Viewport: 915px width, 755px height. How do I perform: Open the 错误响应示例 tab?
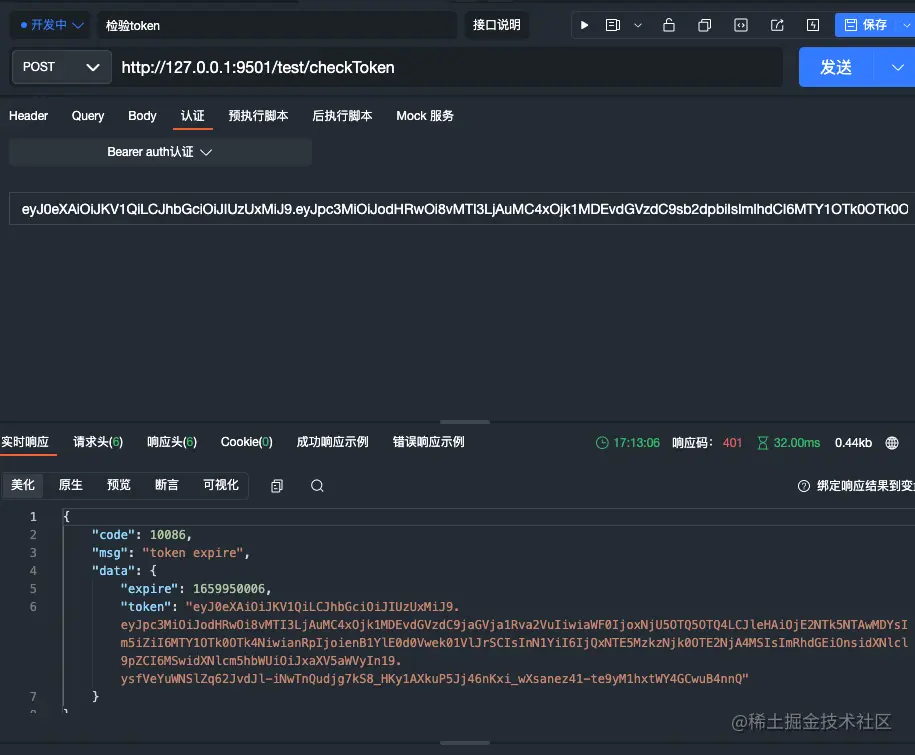428,442
